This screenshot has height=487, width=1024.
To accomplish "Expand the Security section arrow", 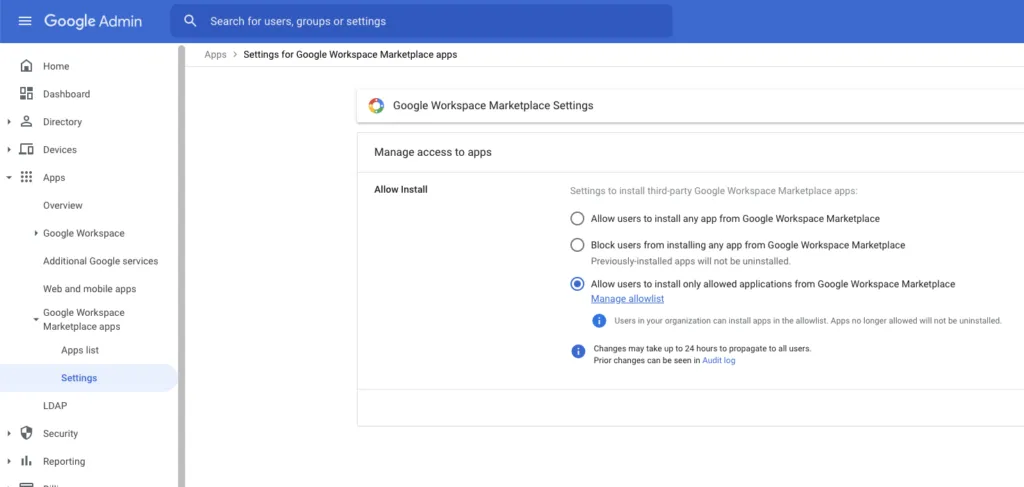I will click(9, 433).
